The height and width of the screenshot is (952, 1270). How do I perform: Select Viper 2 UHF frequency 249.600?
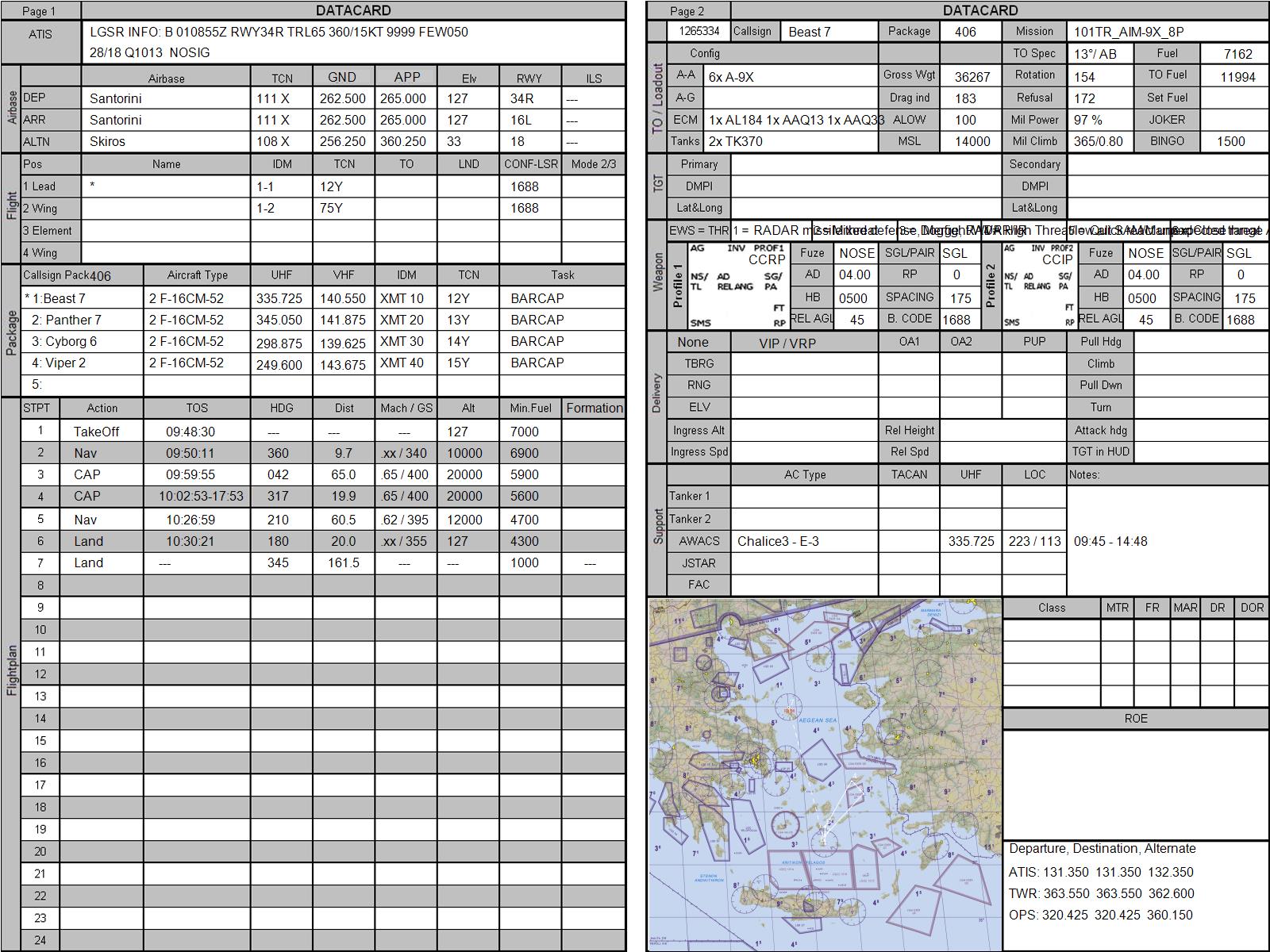coord(279,364)
